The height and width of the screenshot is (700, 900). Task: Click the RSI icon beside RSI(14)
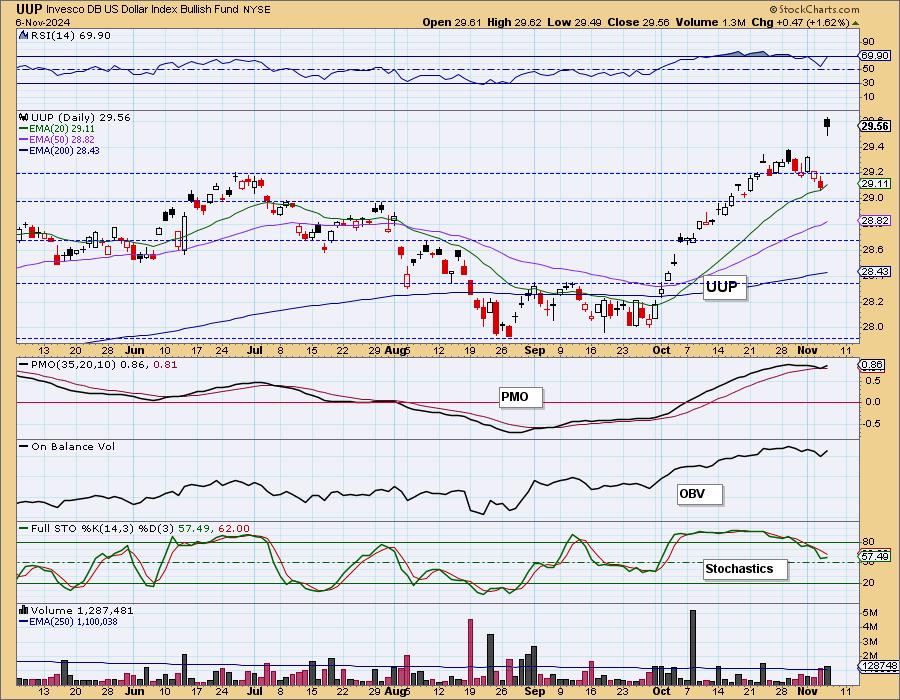coord(24,35)
